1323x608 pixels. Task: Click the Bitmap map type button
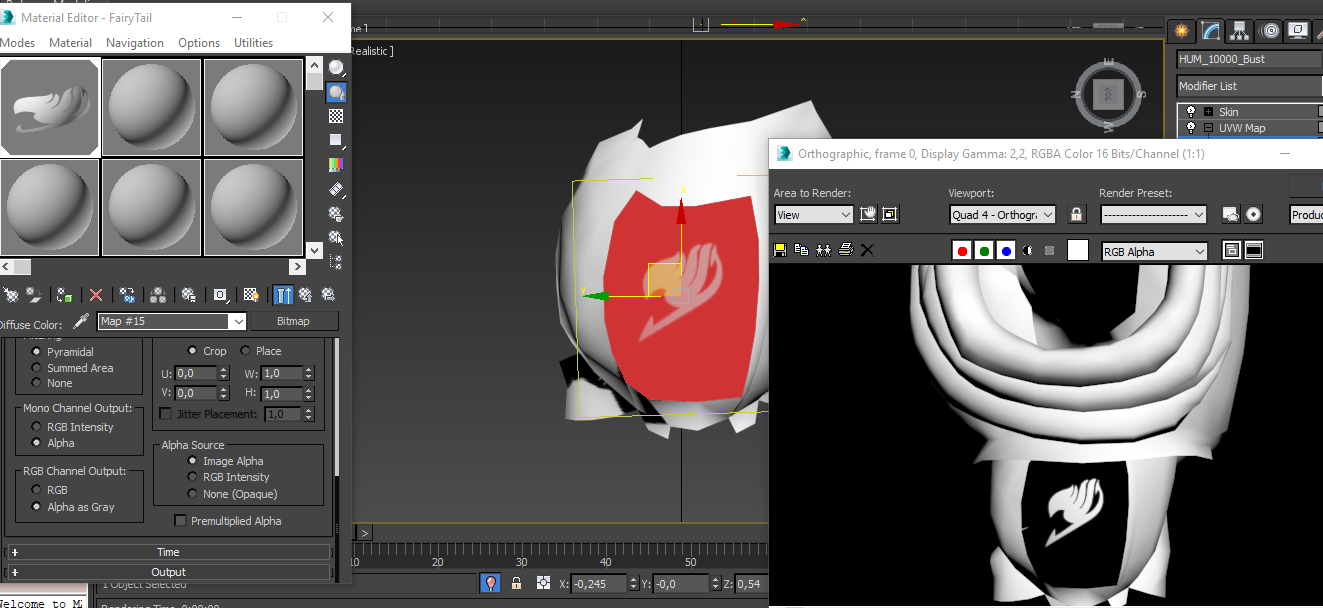(293, 321)
